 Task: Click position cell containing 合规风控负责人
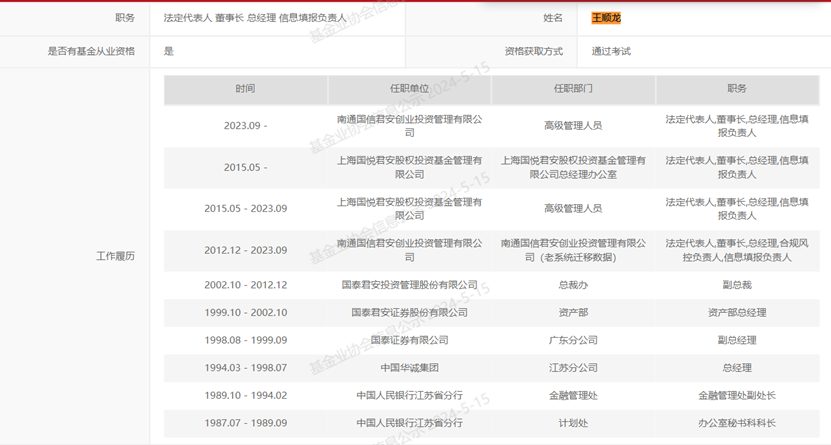[737, 250]
